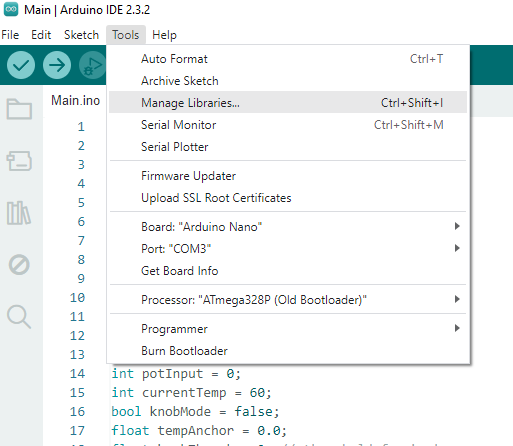Click the Arduino IDE logo in title bar
The width and height of the screenshot is (513, 446).
tap(11, 9)
